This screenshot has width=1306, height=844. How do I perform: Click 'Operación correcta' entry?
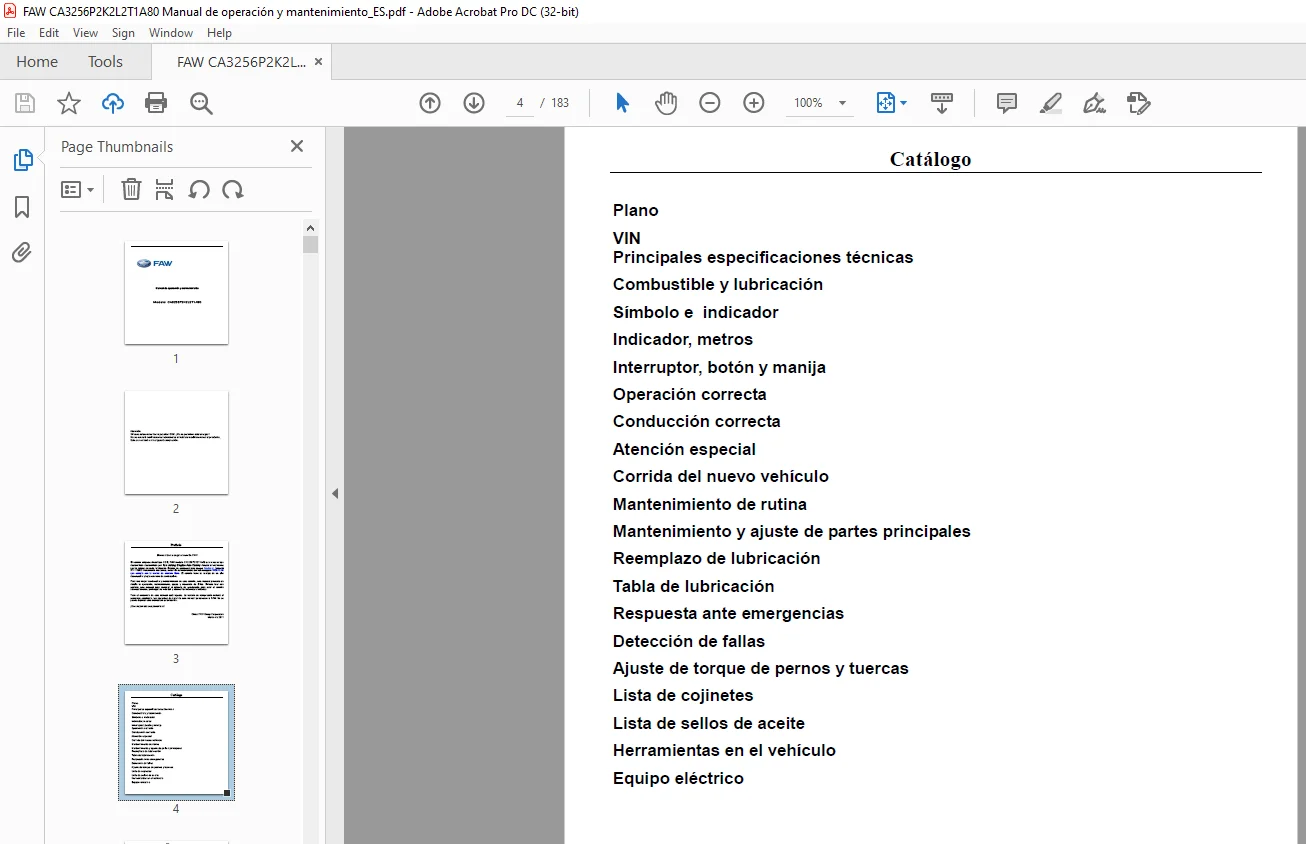pos(690,394)
